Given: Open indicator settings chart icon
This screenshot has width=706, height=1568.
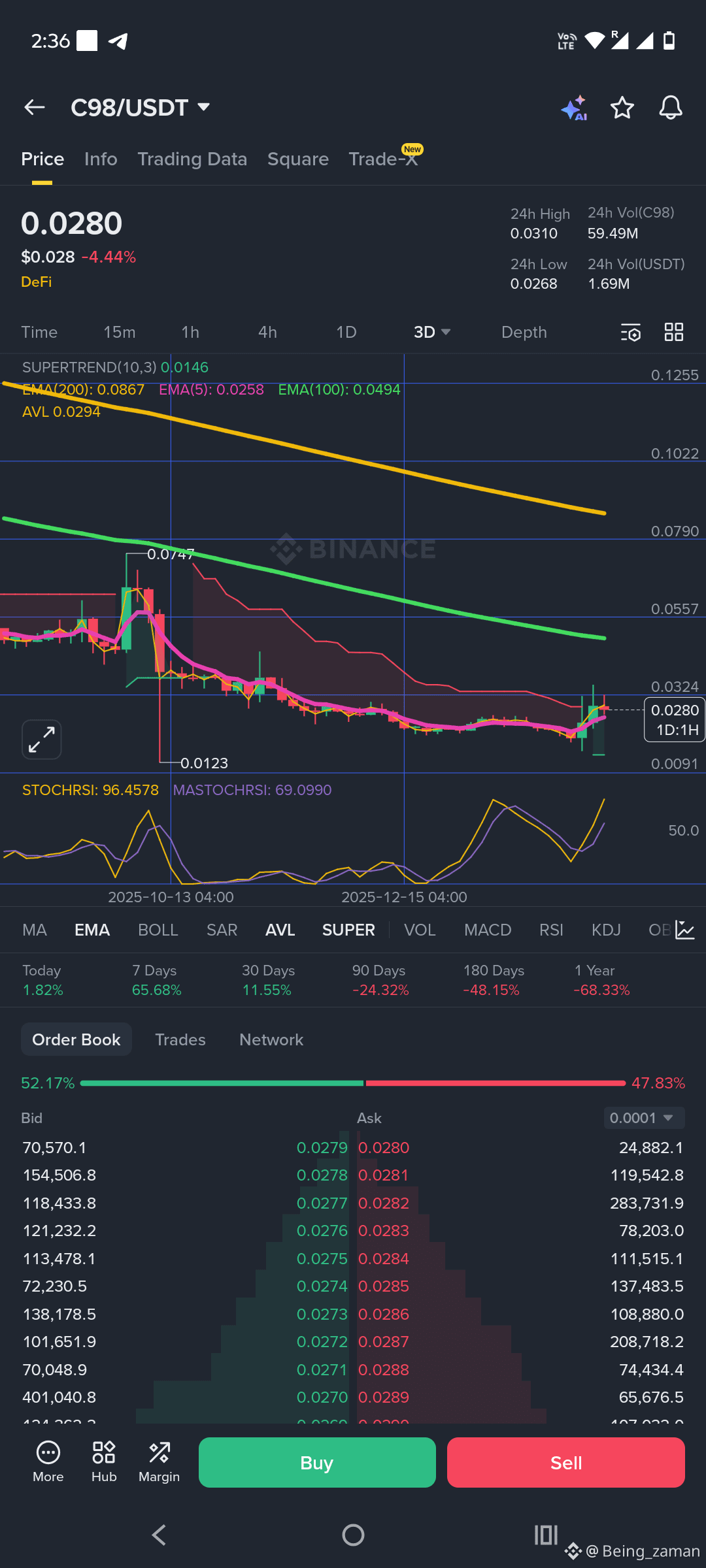Looking at the screenshot, I should click(684, 930).
